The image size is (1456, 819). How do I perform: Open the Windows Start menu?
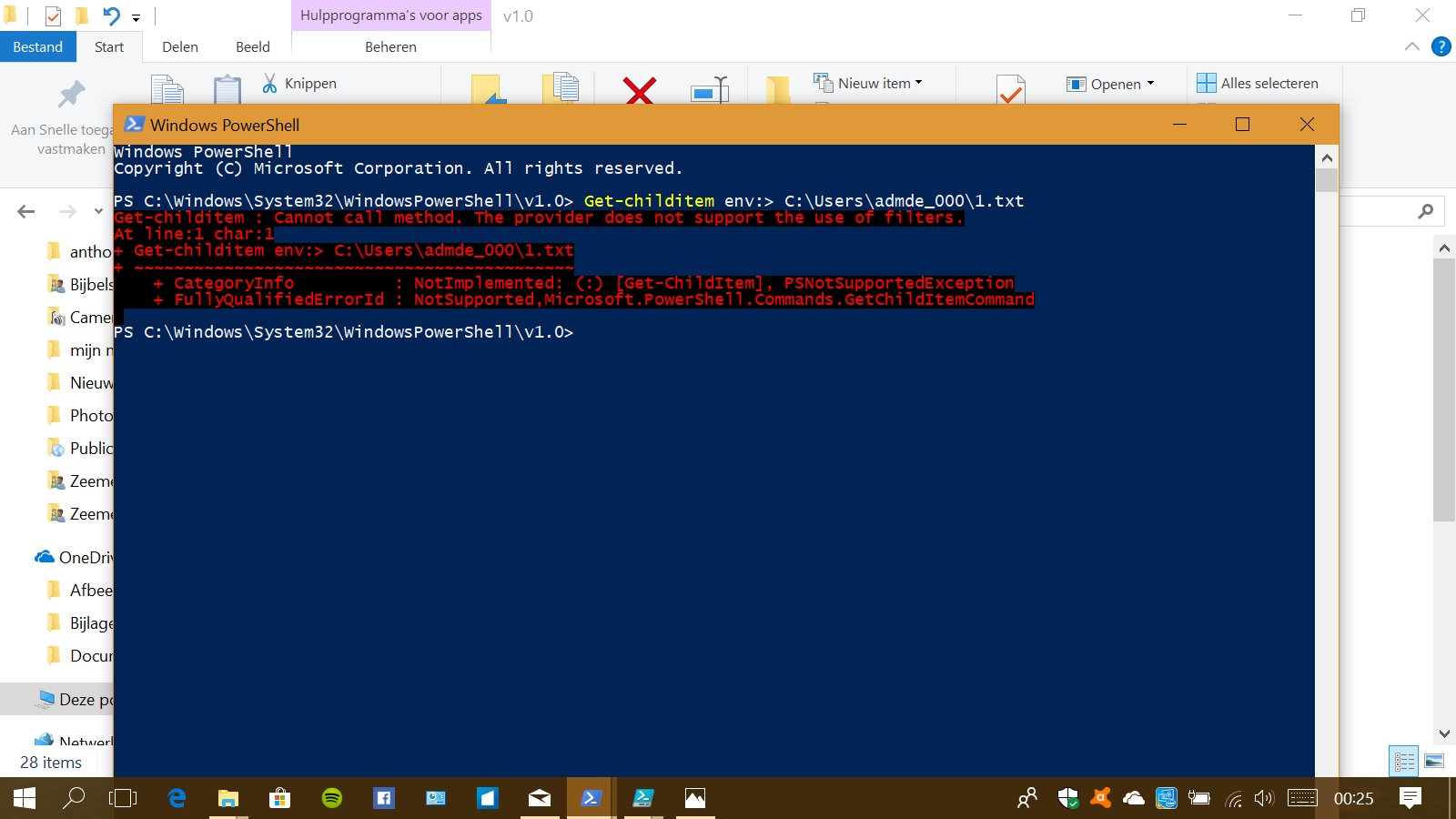pos(25,798)
